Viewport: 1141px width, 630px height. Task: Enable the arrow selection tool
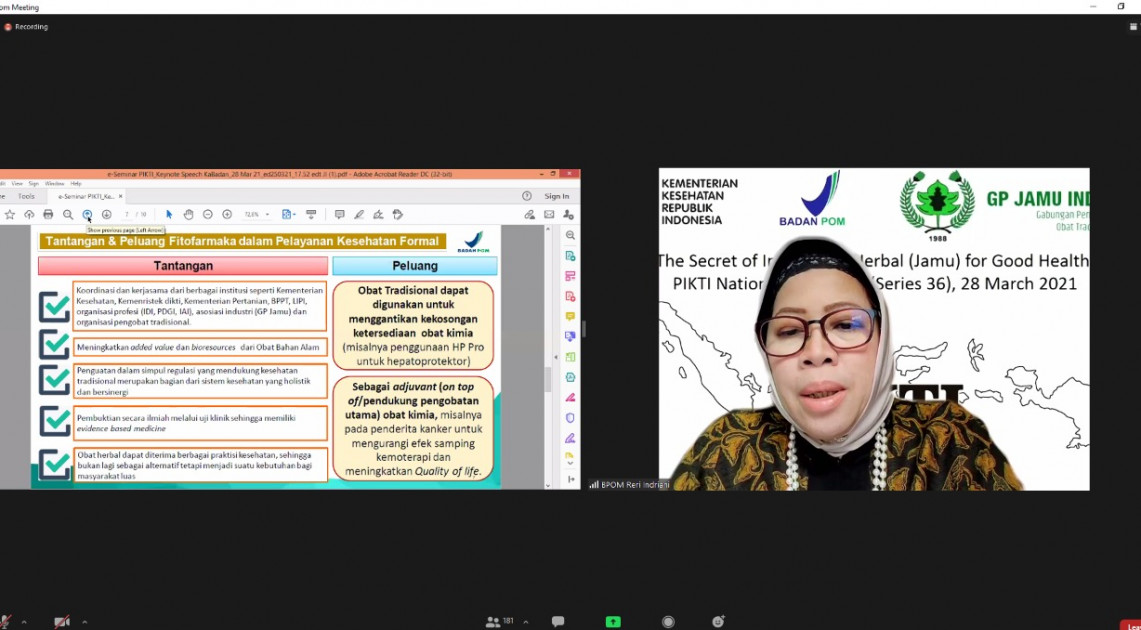tap(169, 215)
